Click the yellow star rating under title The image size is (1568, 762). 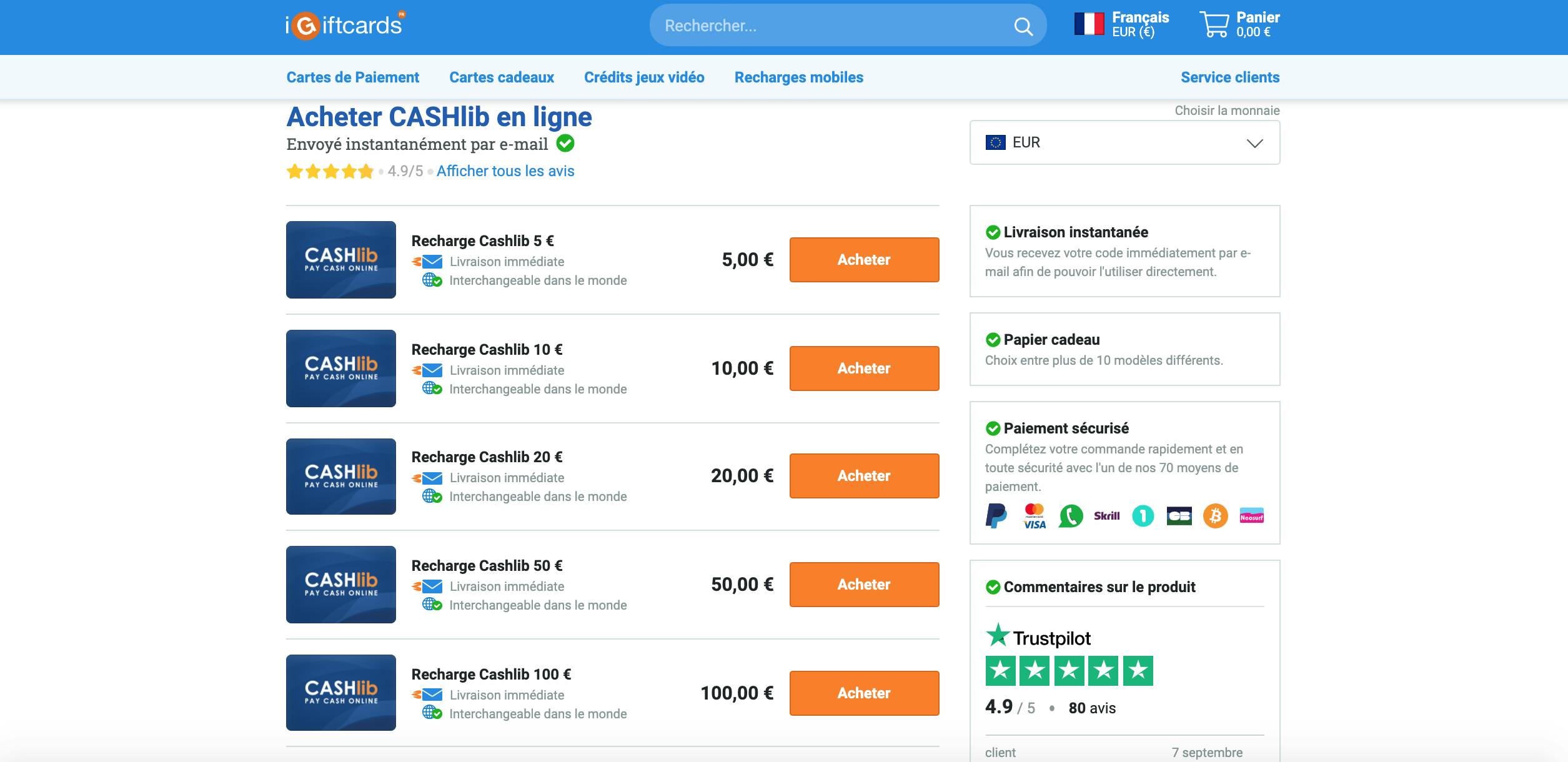(330, 171)
